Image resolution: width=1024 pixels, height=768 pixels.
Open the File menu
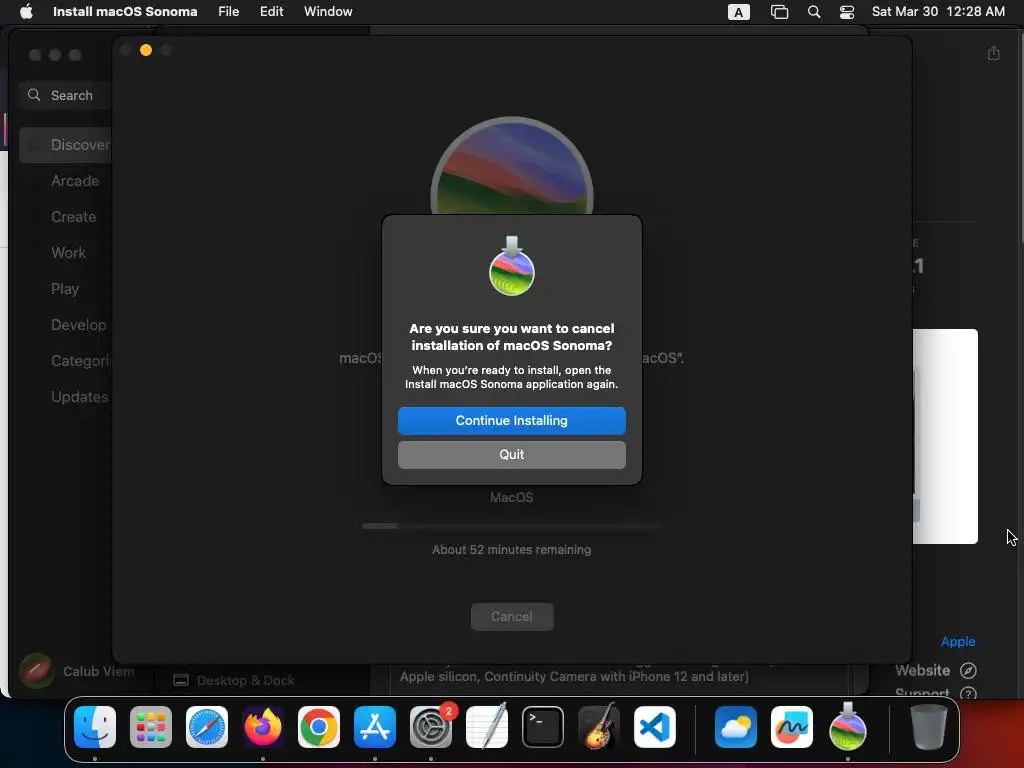[229, 11]
